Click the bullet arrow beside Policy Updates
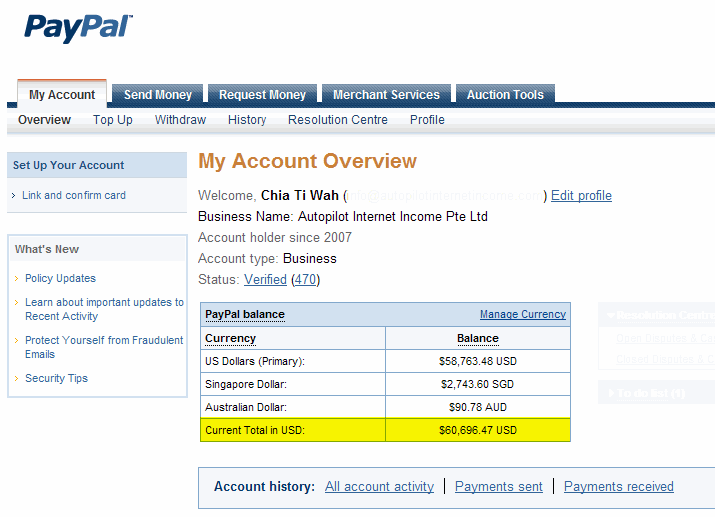This screenshot has height=517, width=715. click(x=16, y=279)
